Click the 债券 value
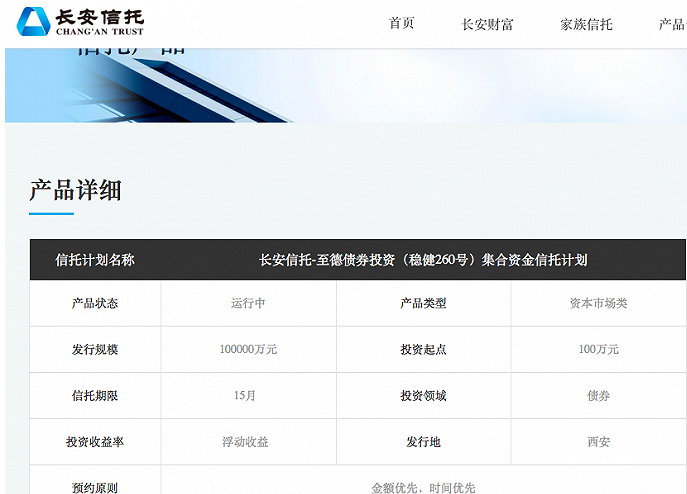 (x=598, y=396)
